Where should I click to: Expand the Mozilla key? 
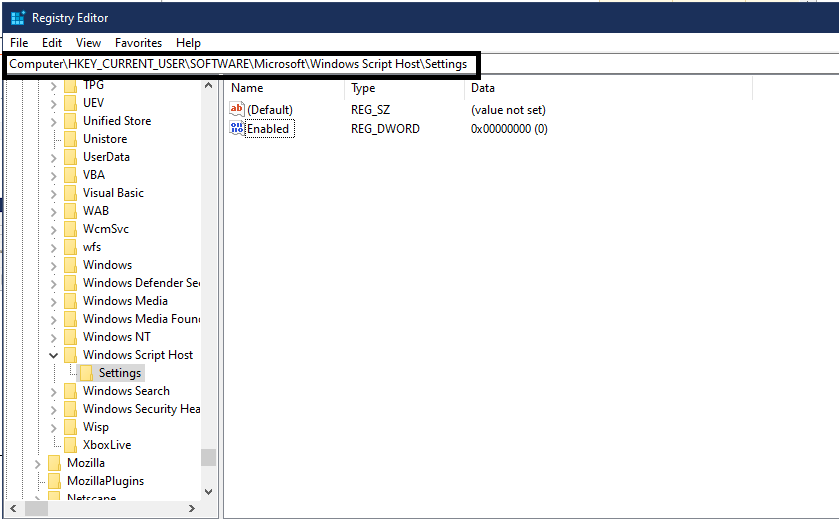37,463
